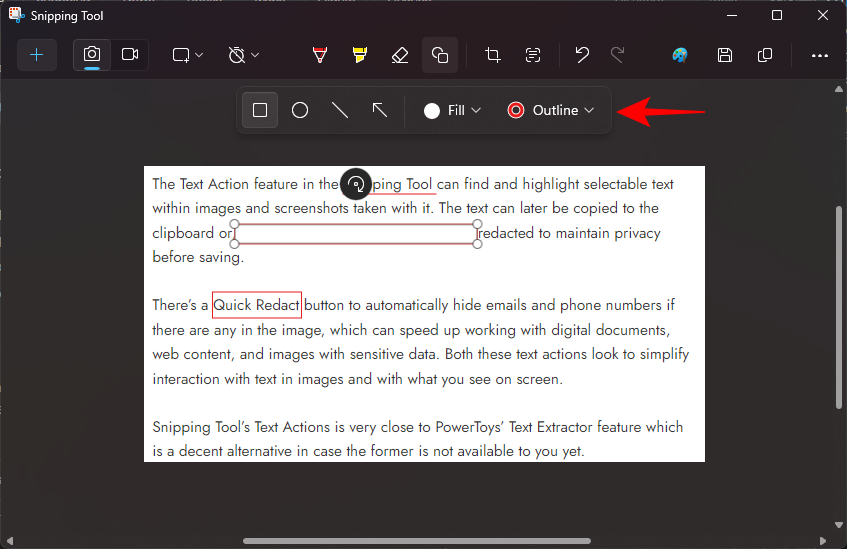Minimize the Snipping Tool window
This screenshot has height=549, width=847.
(x=732, y=15)
